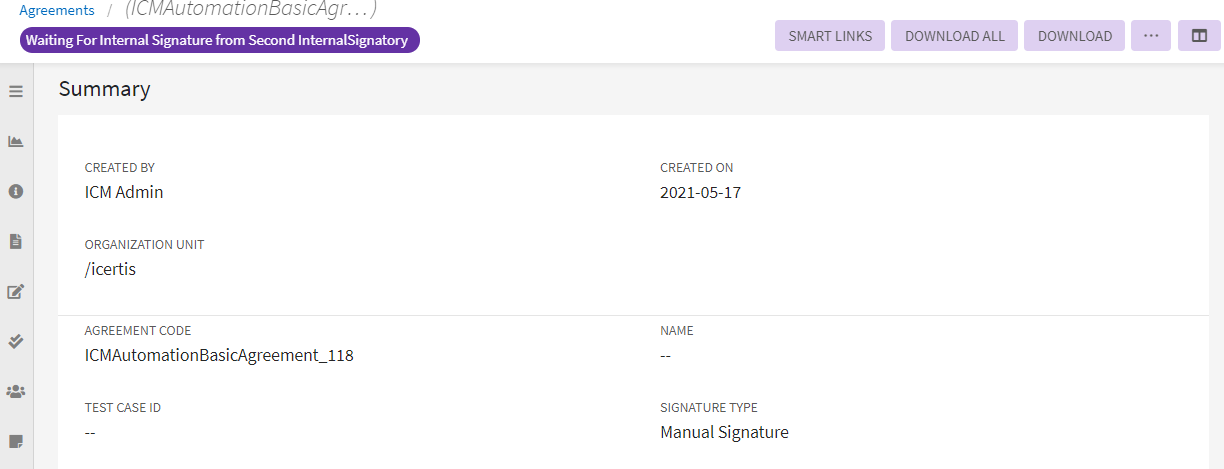Click the Smart Links button

(x=829, y=36)
